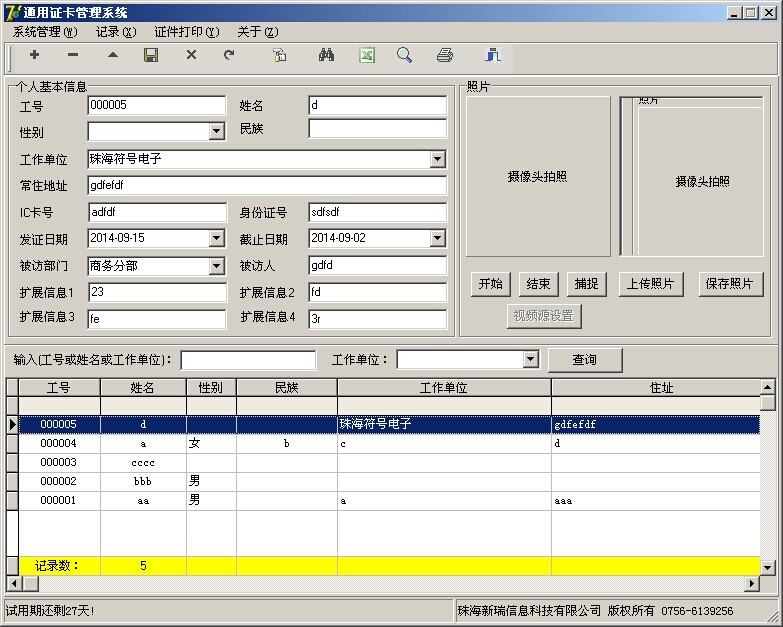Open the 性别 dropdown
Screen dimensions: 783x627
pos(216,132)
